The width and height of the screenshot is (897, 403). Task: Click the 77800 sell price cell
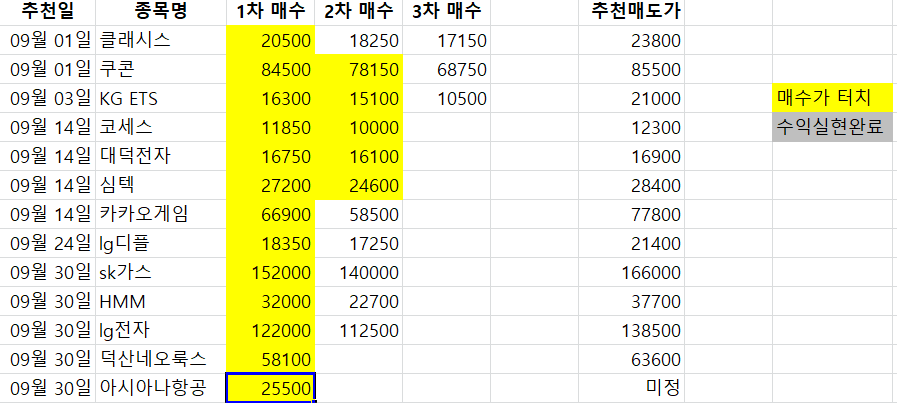(x=632, y=214)
